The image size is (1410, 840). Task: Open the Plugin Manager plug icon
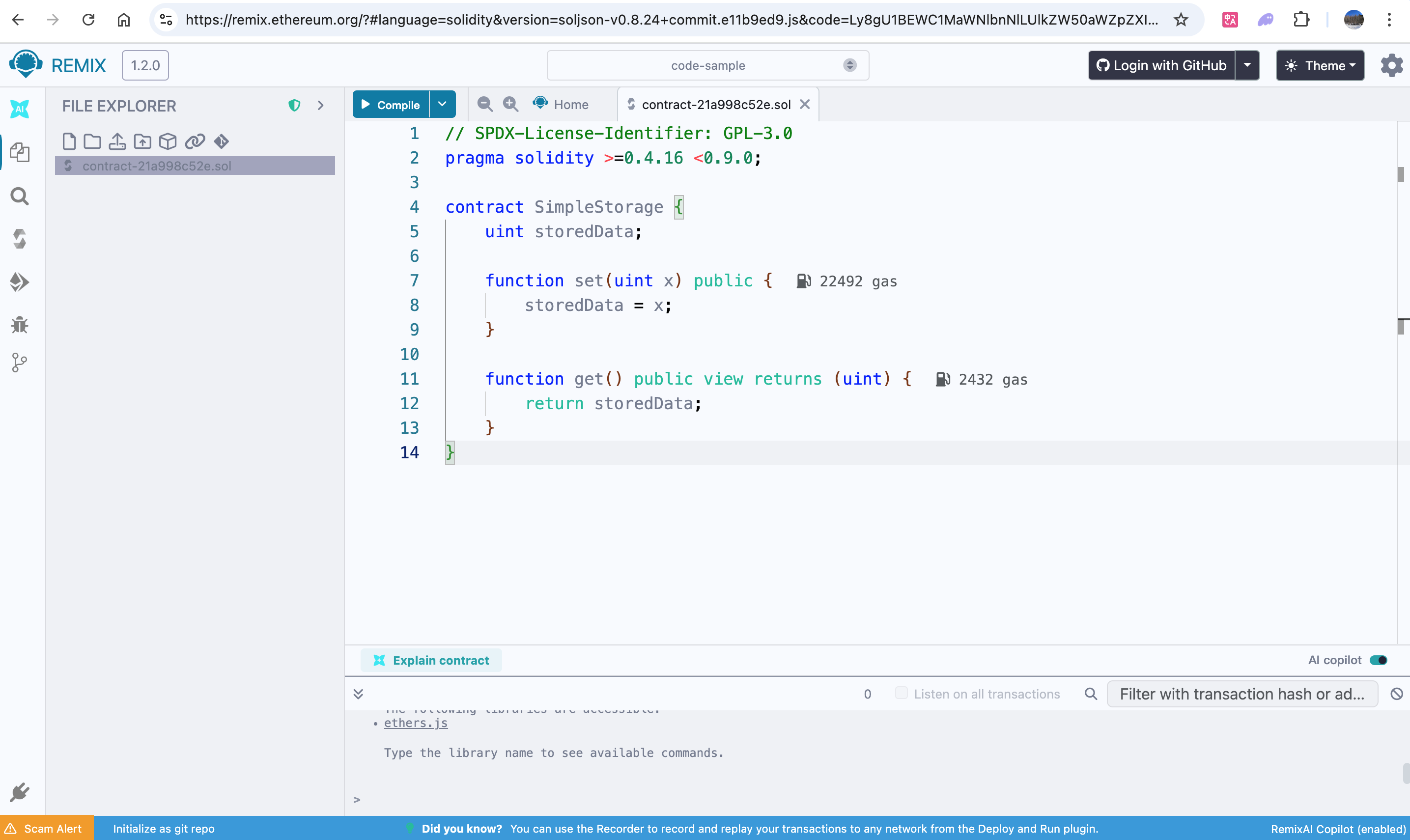pyautogui.click(x=20, y=792)
